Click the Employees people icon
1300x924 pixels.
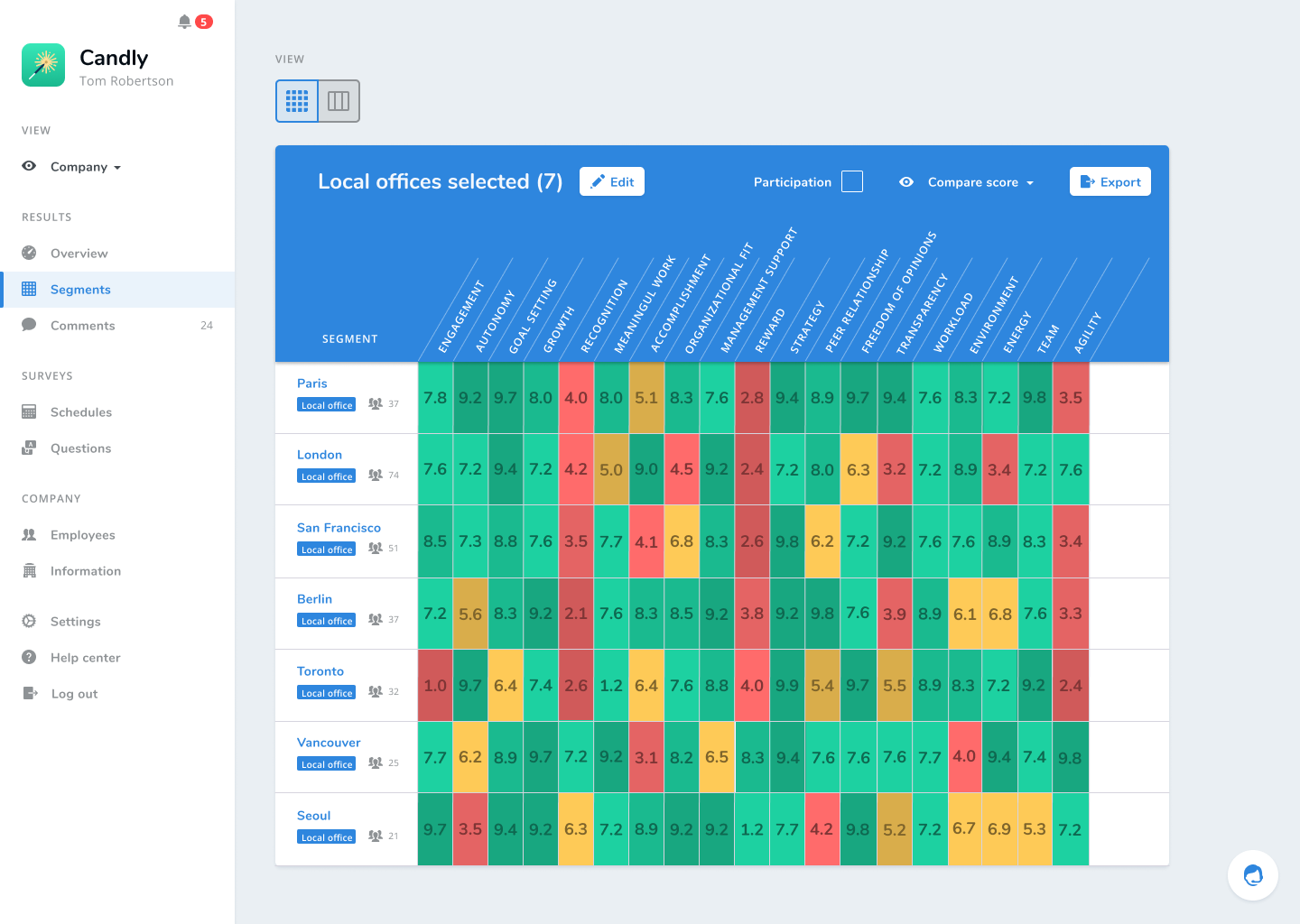pos(29,535)
